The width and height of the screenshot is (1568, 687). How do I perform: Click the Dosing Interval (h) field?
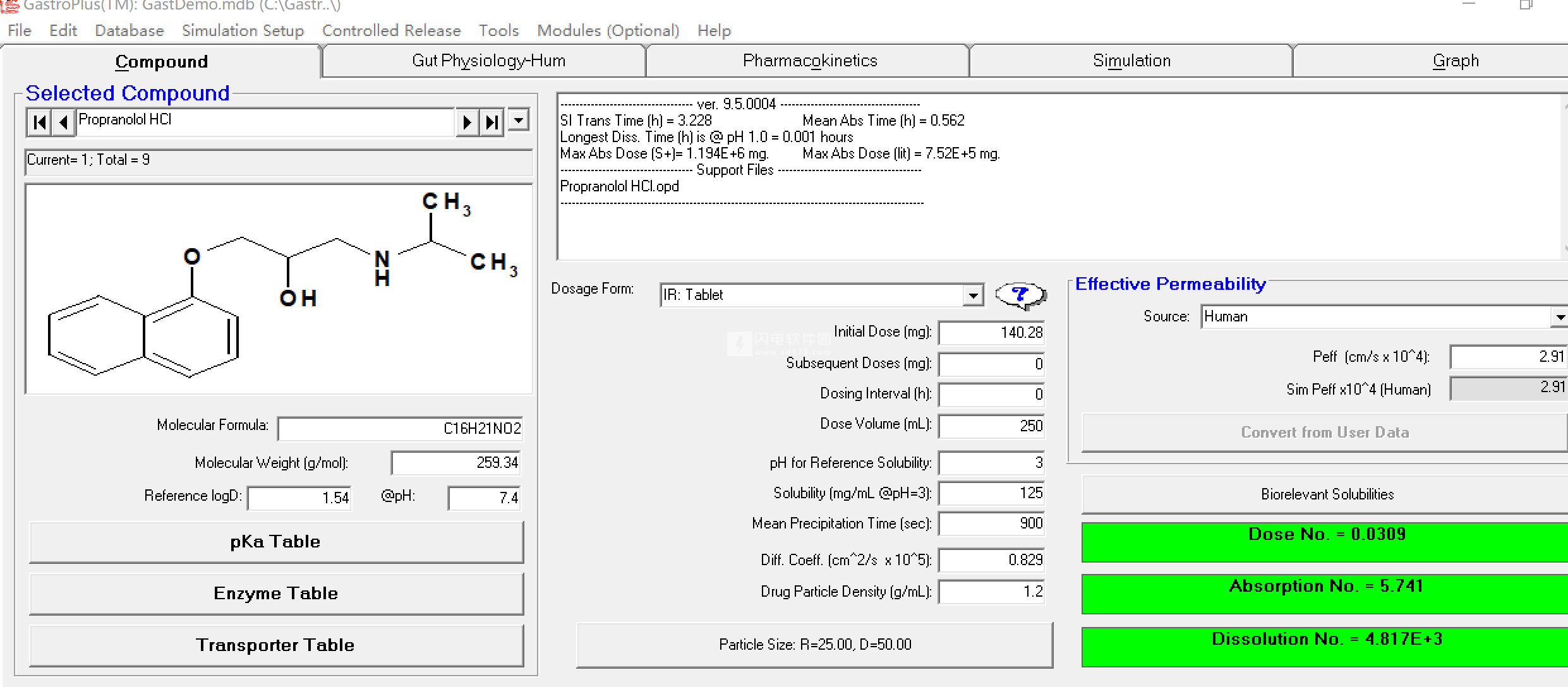pyautogui.click(x=992, y=395)
